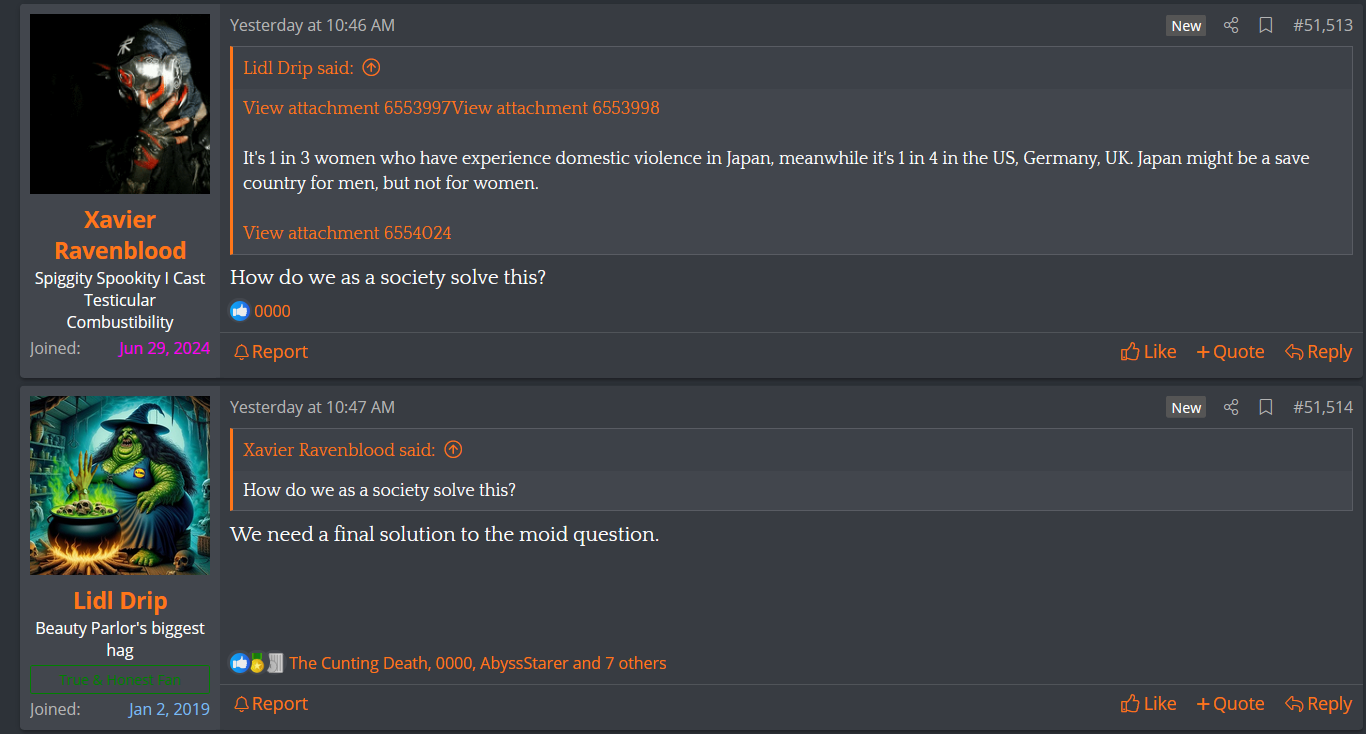Jump to Lidl Drip's quoted post arrow
Screen dimensions: 1366x734
371,68
